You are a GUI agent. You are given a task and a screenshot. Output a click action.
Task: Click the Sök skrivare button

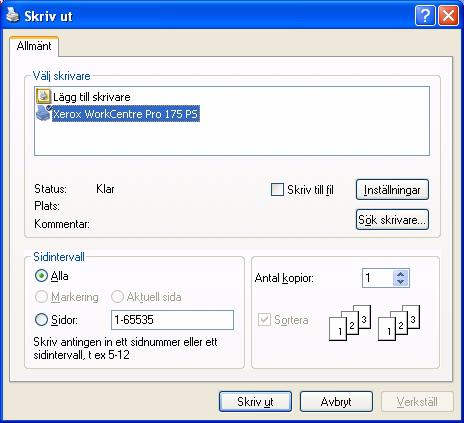pos(392,220)
